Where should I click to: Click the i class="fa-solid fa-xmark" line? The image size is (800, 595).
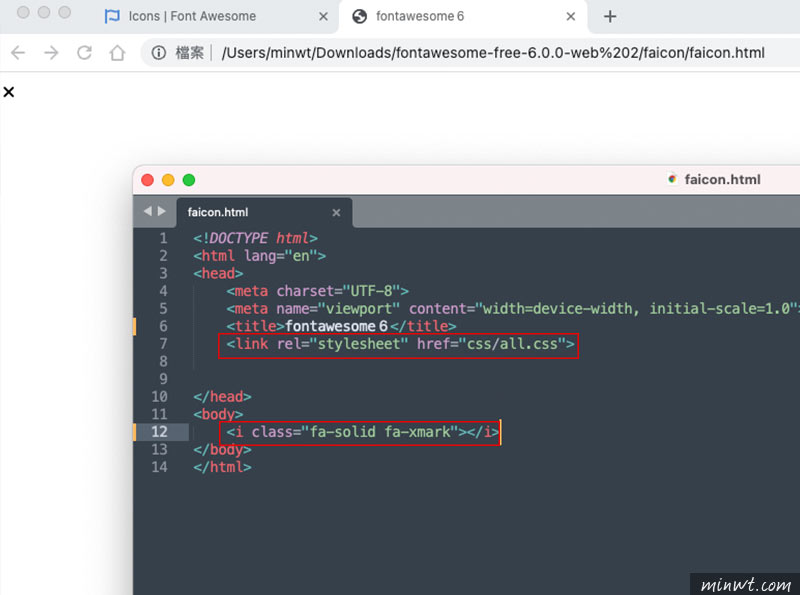tap(362, 432)
